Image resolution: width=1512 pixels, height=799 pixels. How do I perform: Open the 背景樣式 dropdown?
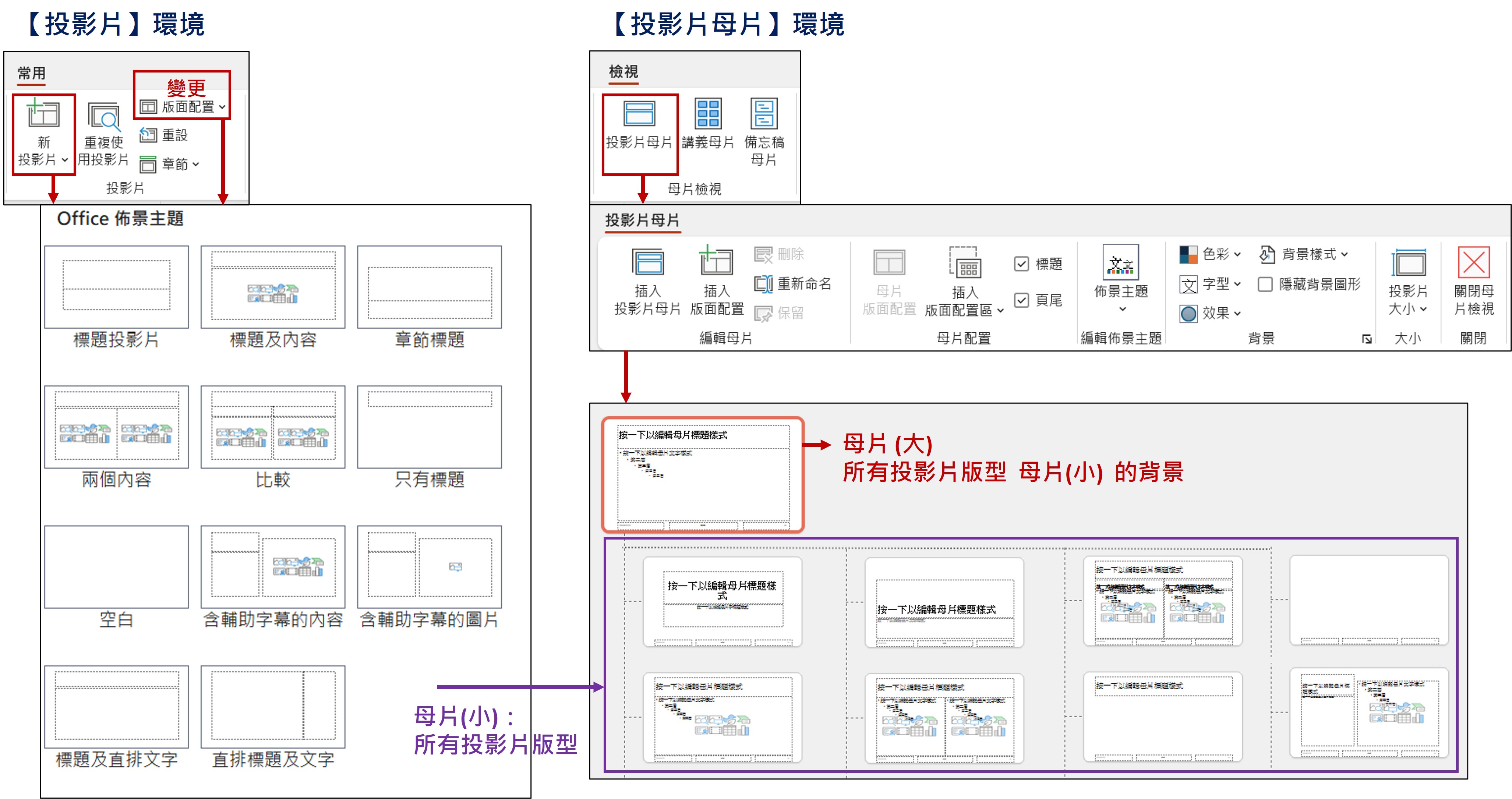click(1309, 254)
